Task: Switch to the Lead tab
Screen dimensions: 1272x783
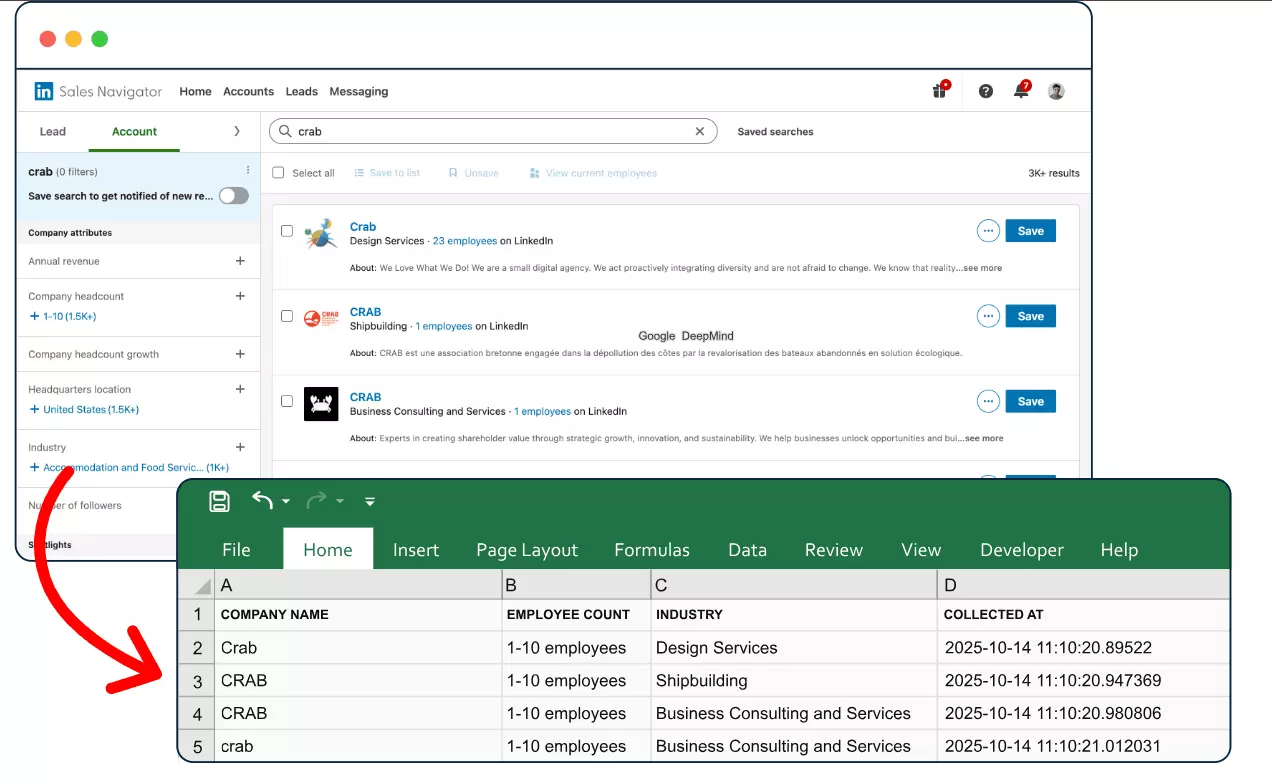Action: click(x=52, y=131)
